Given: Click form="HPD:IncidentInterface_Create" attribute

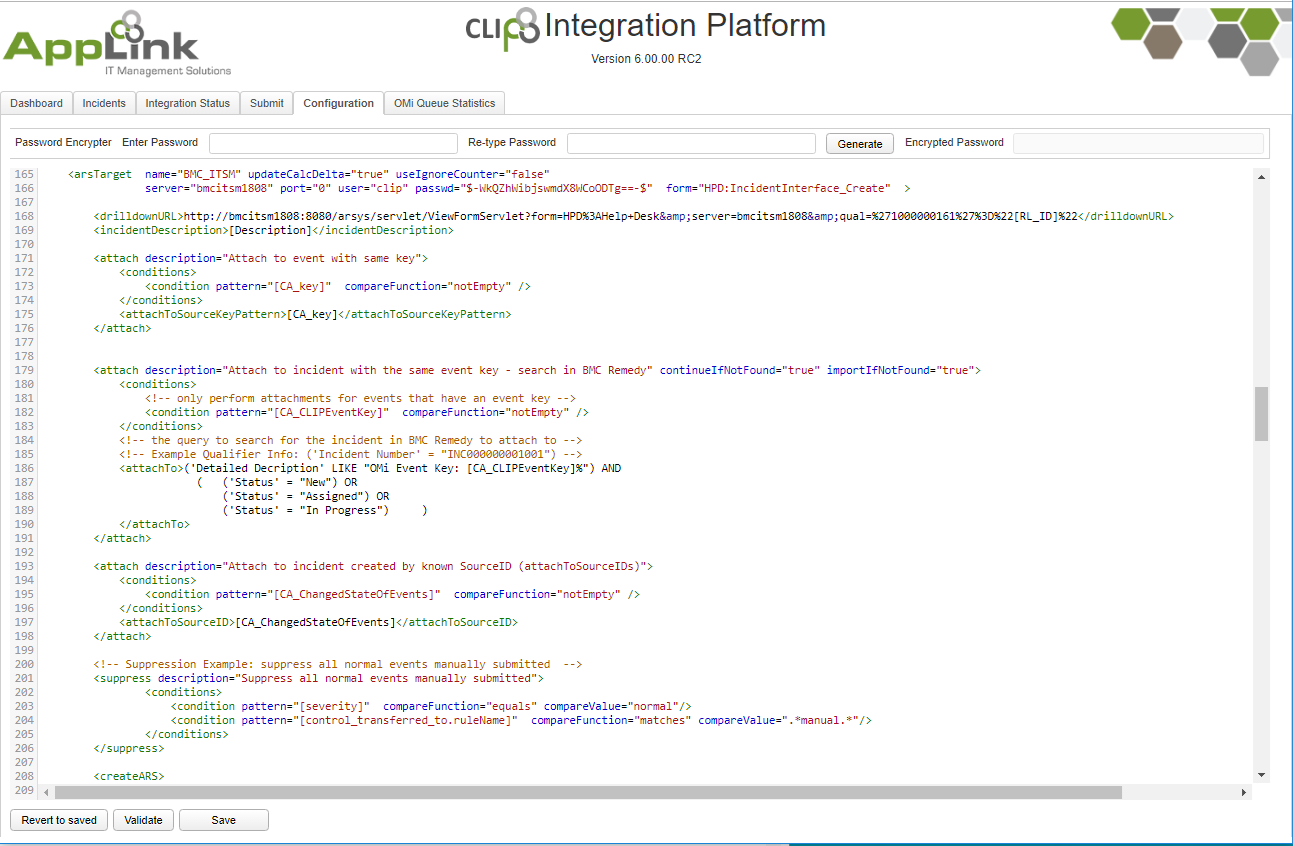Looking at the screenshot, I should click(x=777, y=188).
